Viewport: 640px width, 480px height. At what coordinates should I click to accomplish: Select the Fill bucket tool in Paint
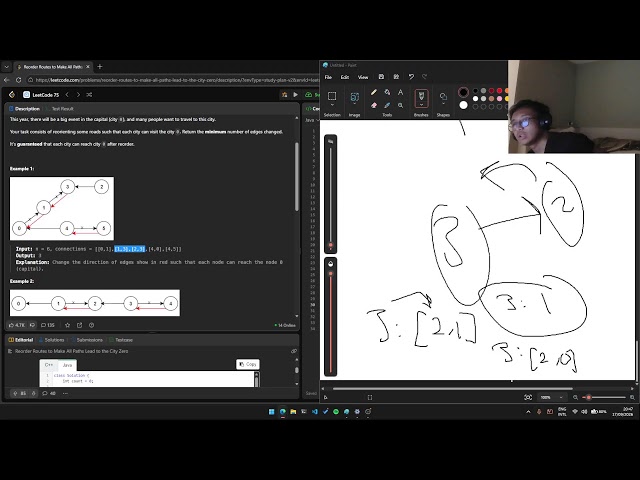coord(387,92)
